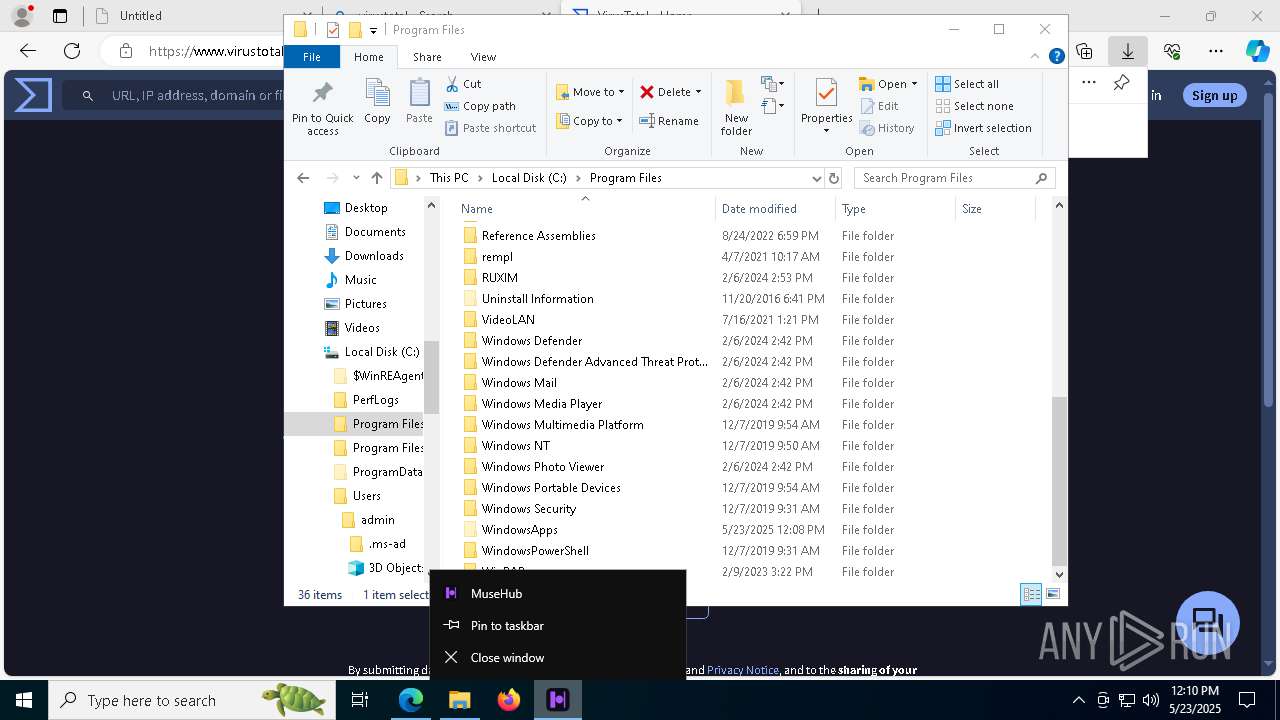This screenshot has height=720, width=1280.
Task: Click the Cut scissors icon
Action: pyautogui.click(x=452, y=84)
